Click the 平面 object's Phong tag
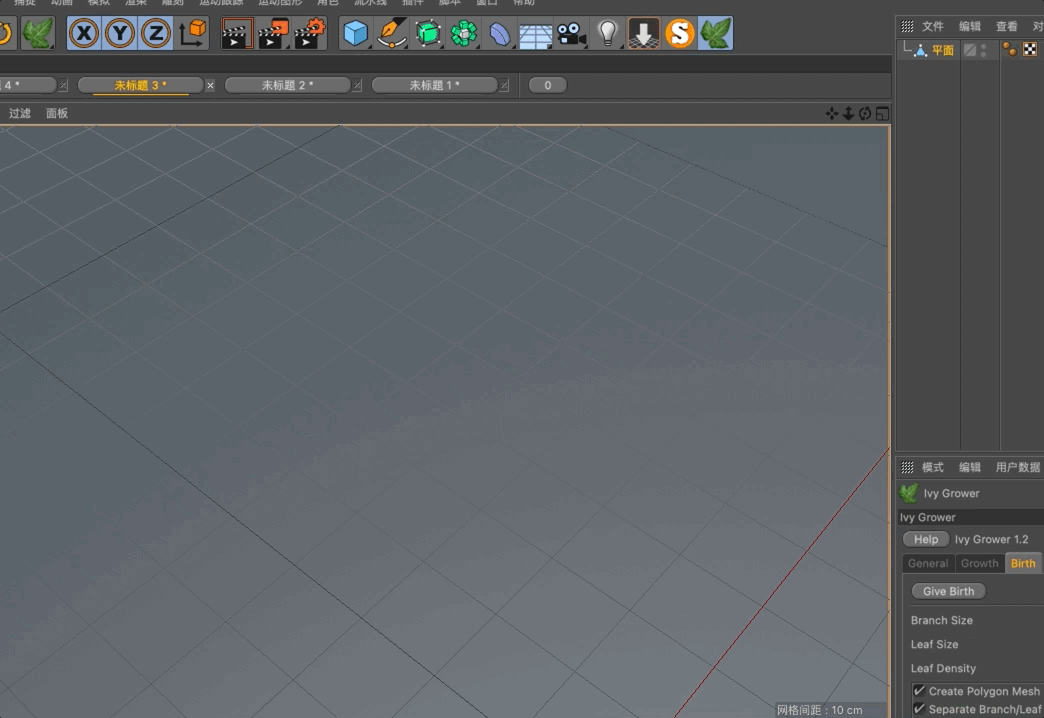The height and width of the screenshot is (718, 1044). tap(1009, 50)
